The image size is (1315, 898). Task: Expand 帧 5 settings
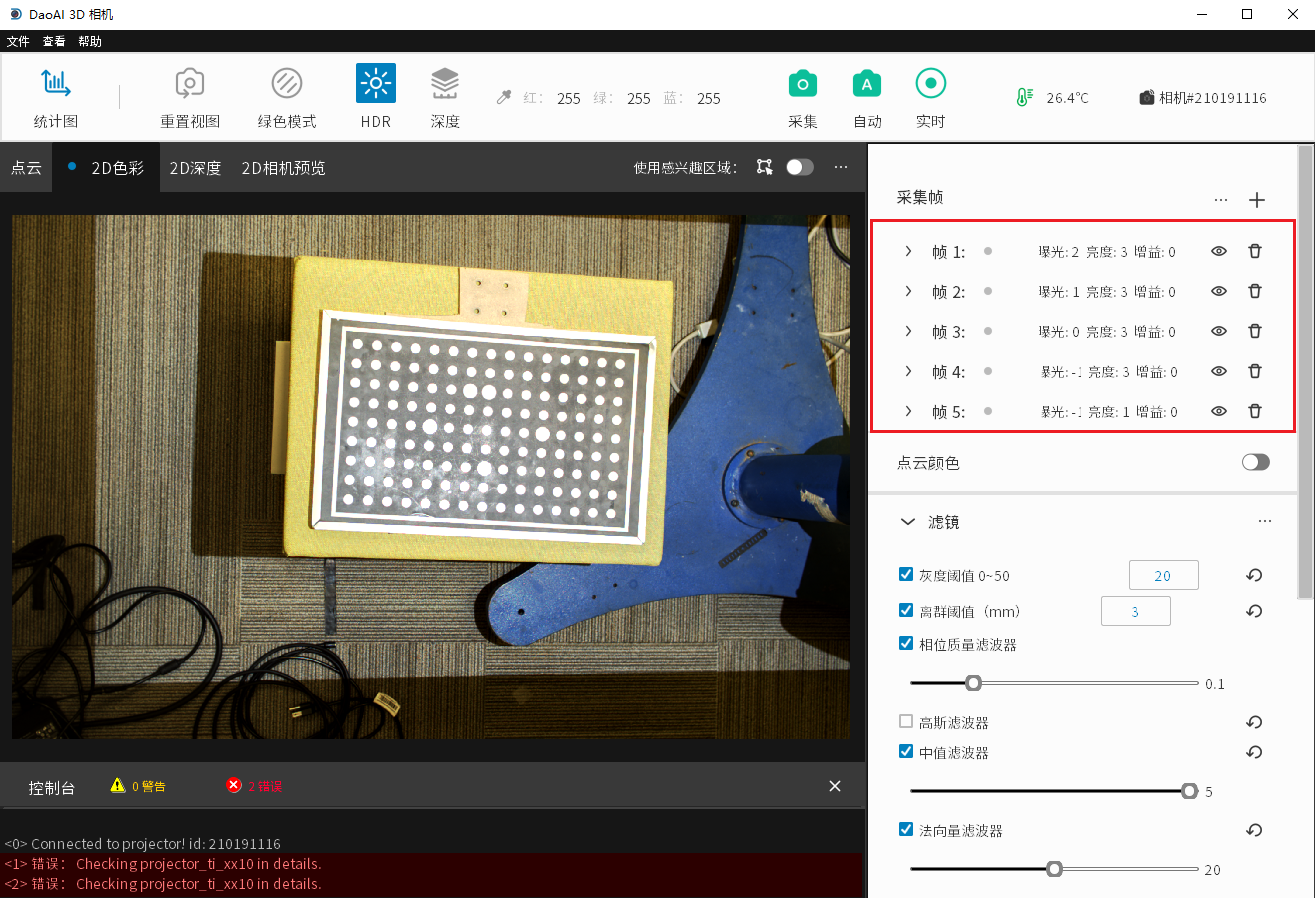pyautogui.click(x=908, y=411)
